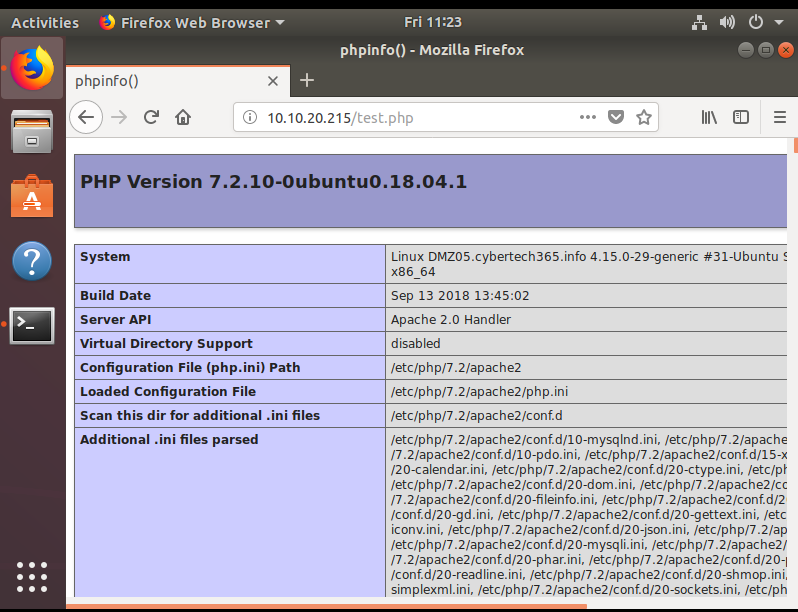Click Configuration File (php.ini) Path label
798x612 pixels.
pyautogui.click(x=190, y=367)
